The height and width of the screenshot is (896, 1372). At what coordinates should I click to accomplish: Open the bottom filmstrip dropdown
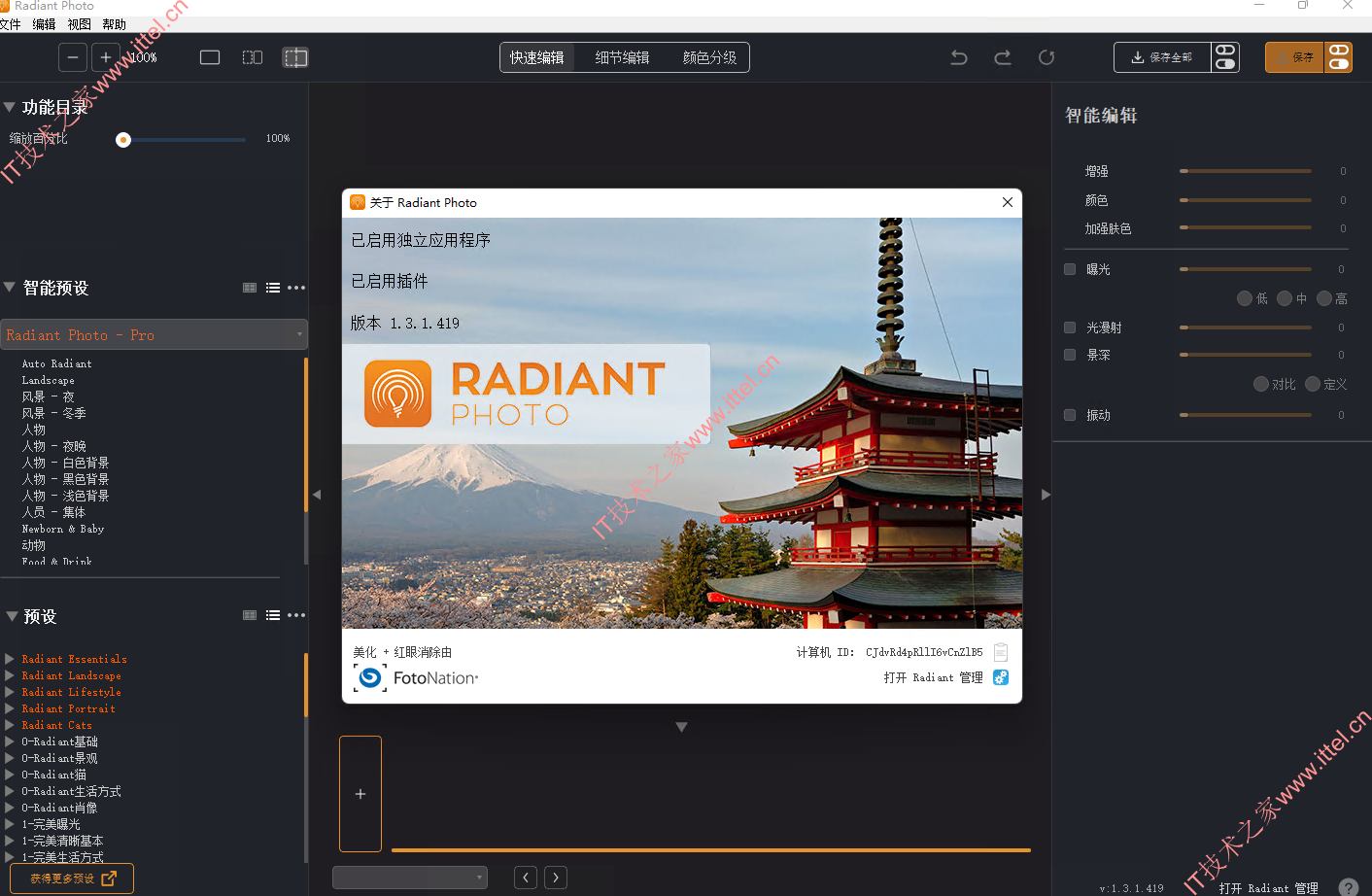pyautogui.click(x=410, y=878)
